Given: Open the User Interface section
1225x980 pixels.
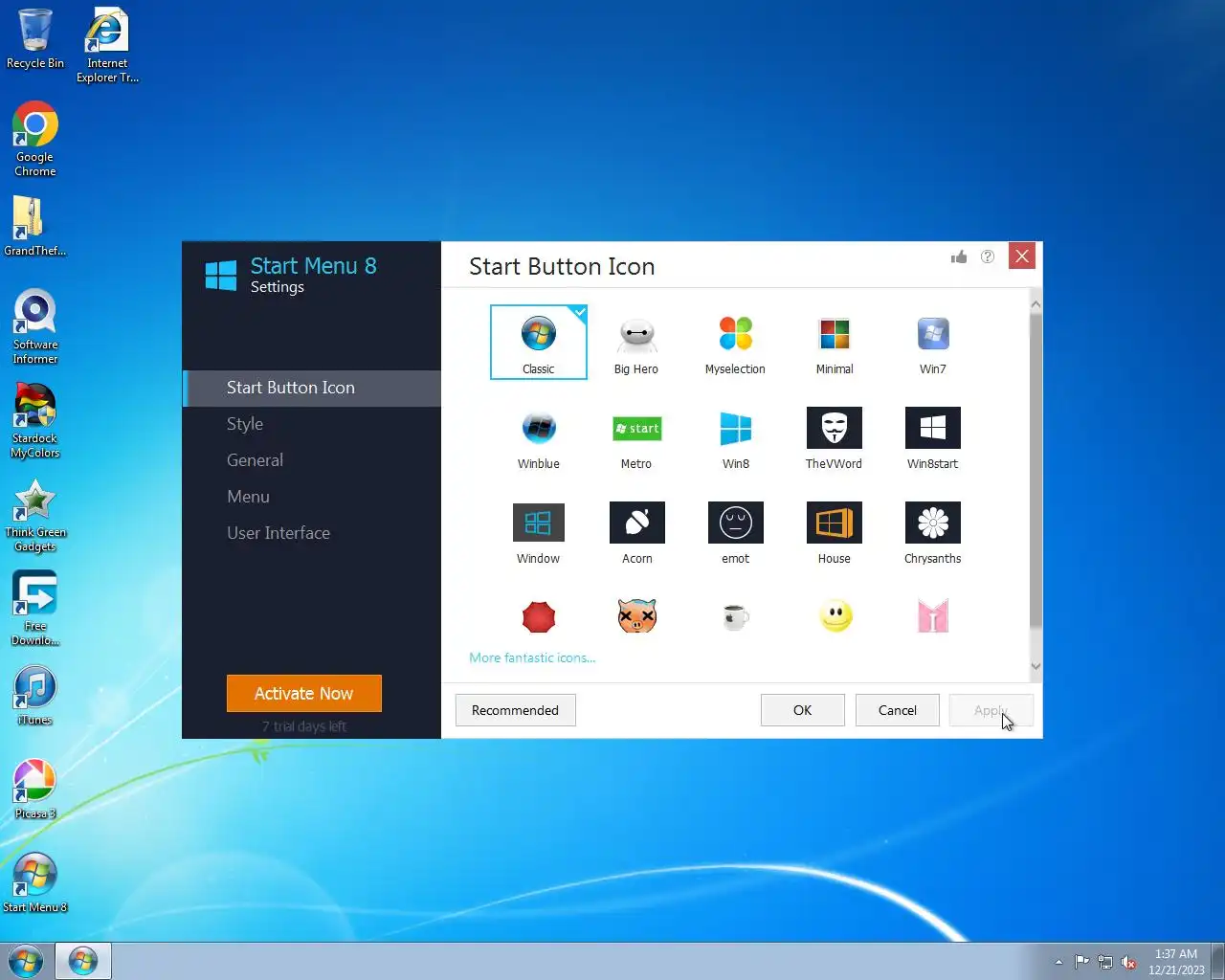Looking at the screenshot, I should pos(312,533).
